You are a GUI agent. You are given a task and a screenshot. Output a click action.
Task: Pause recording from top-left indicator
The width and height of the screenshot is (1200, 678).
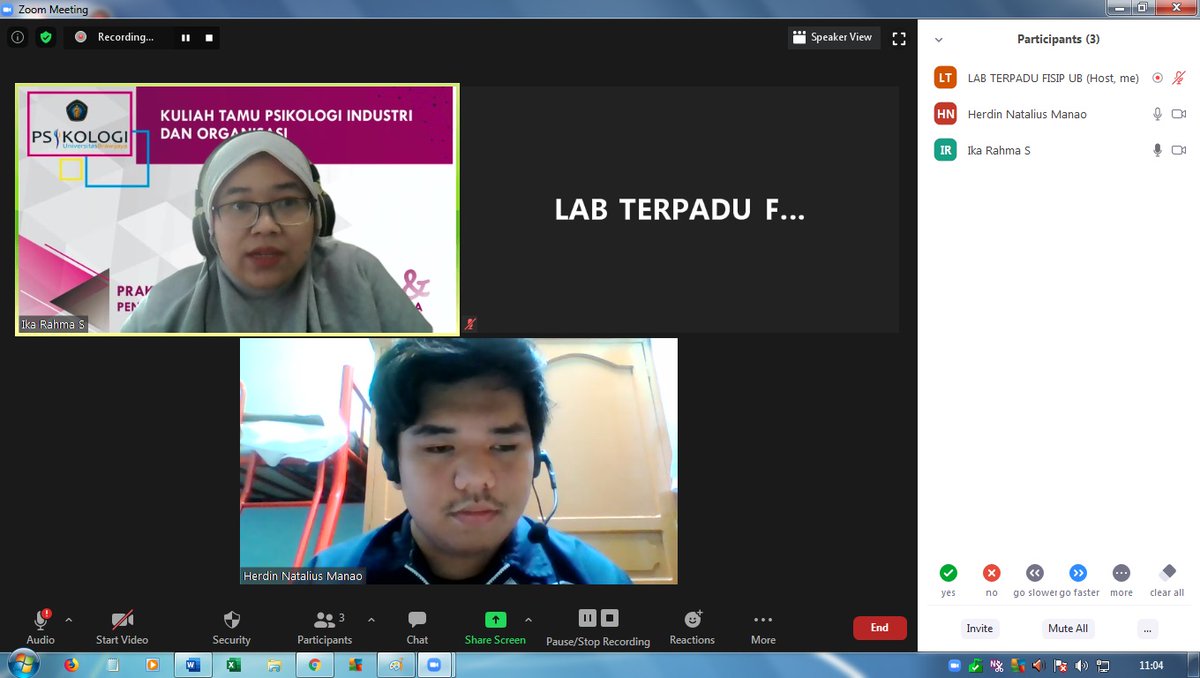(x=185, y=37)
